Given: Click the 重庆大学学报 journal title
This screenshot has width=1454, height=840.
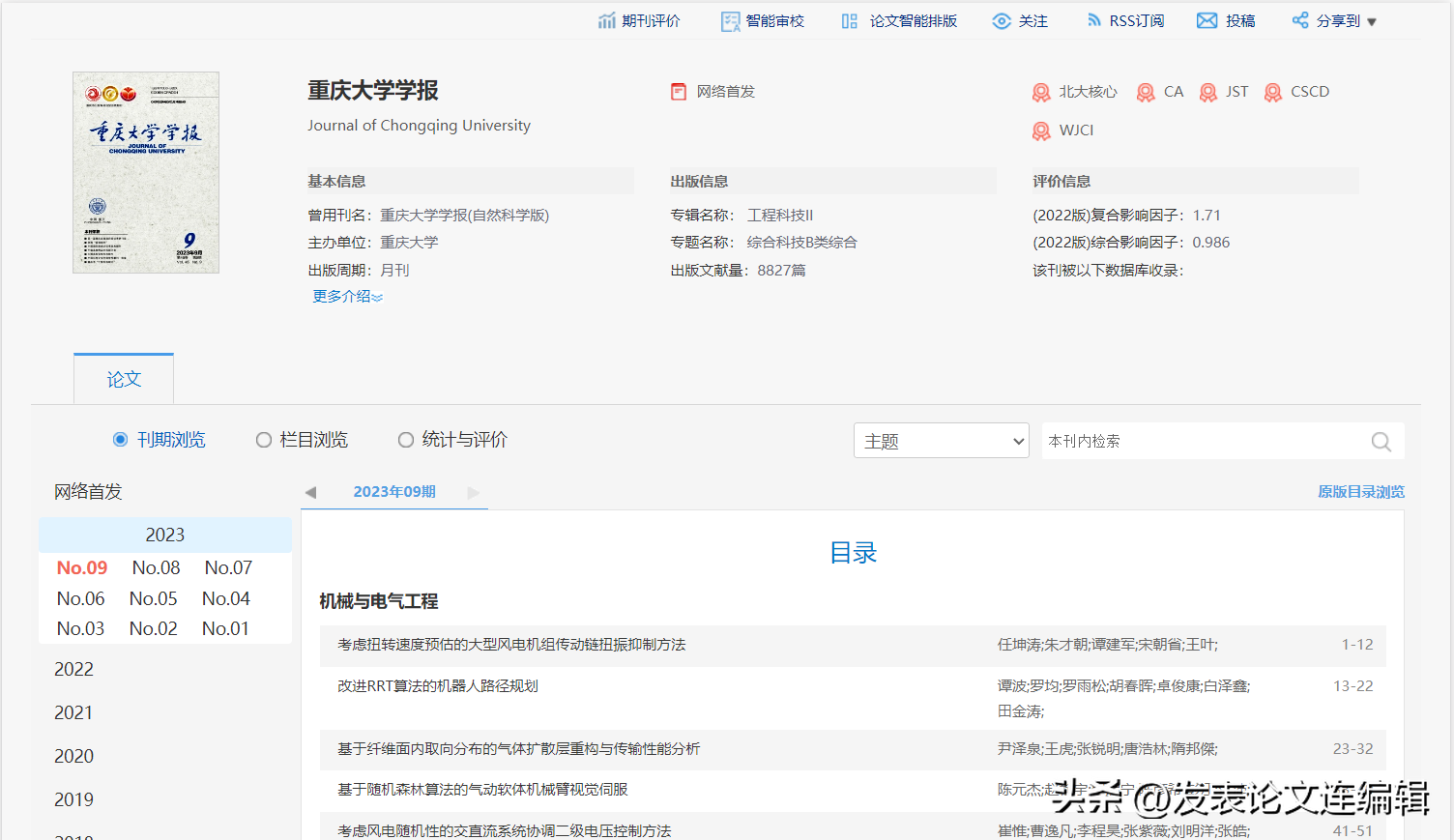Looking at the screenshot, I should tap(373, 91).
